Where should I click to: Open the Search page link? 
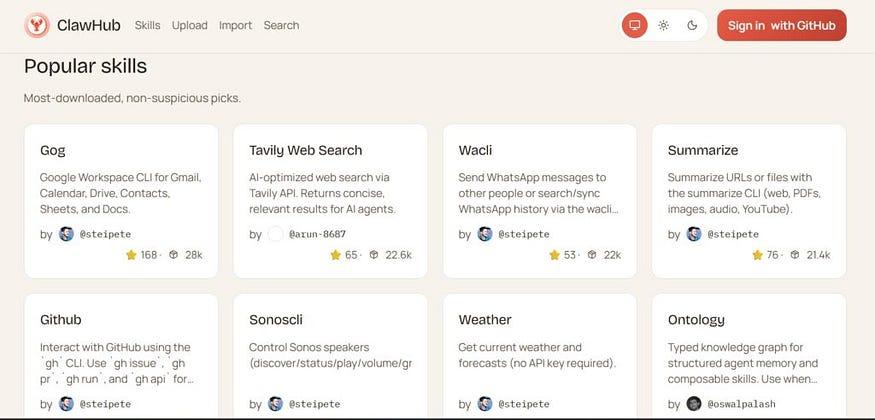pos(281,25)
